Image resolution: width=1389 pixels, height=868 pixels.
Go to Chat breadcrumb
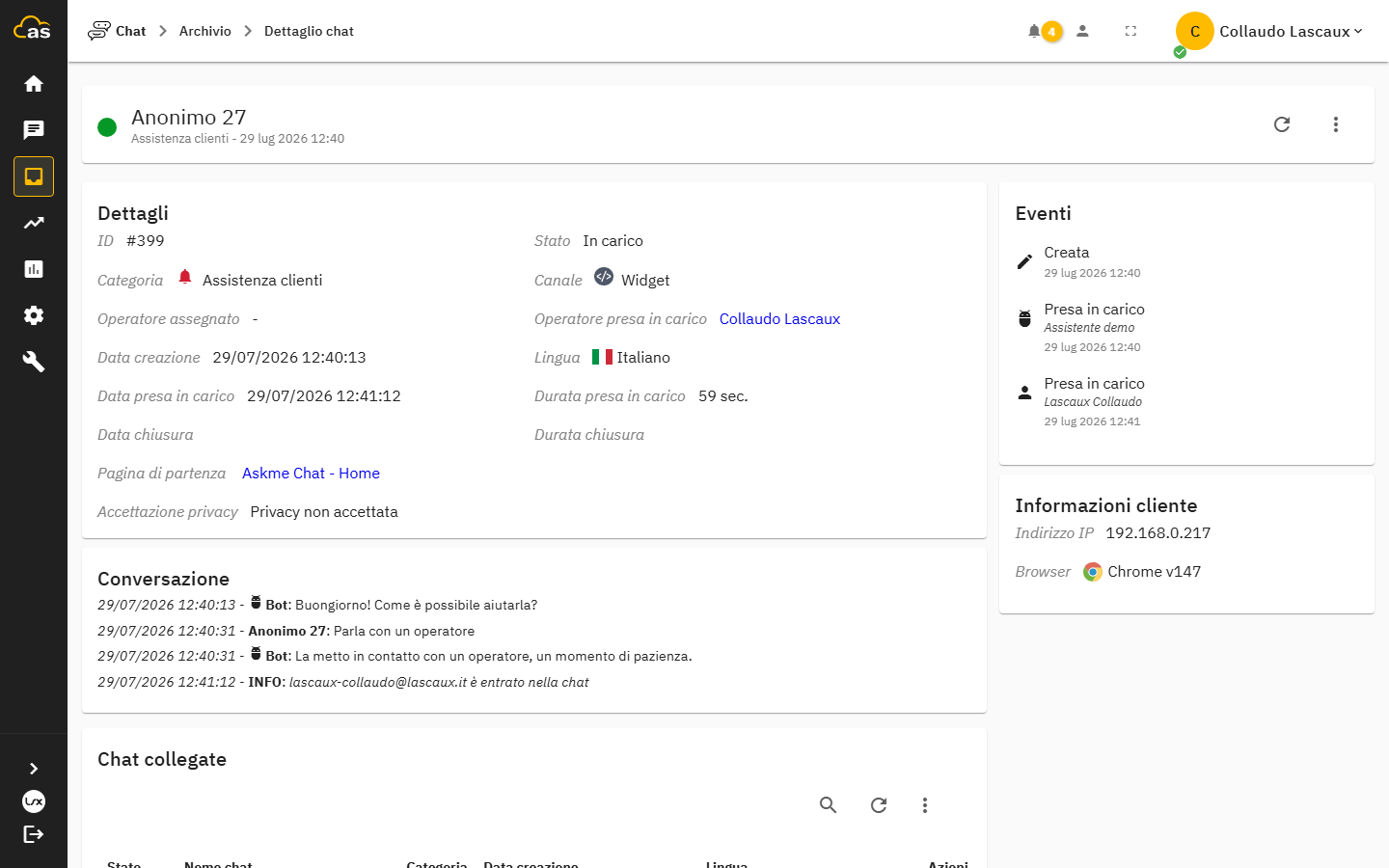[117, 31]
